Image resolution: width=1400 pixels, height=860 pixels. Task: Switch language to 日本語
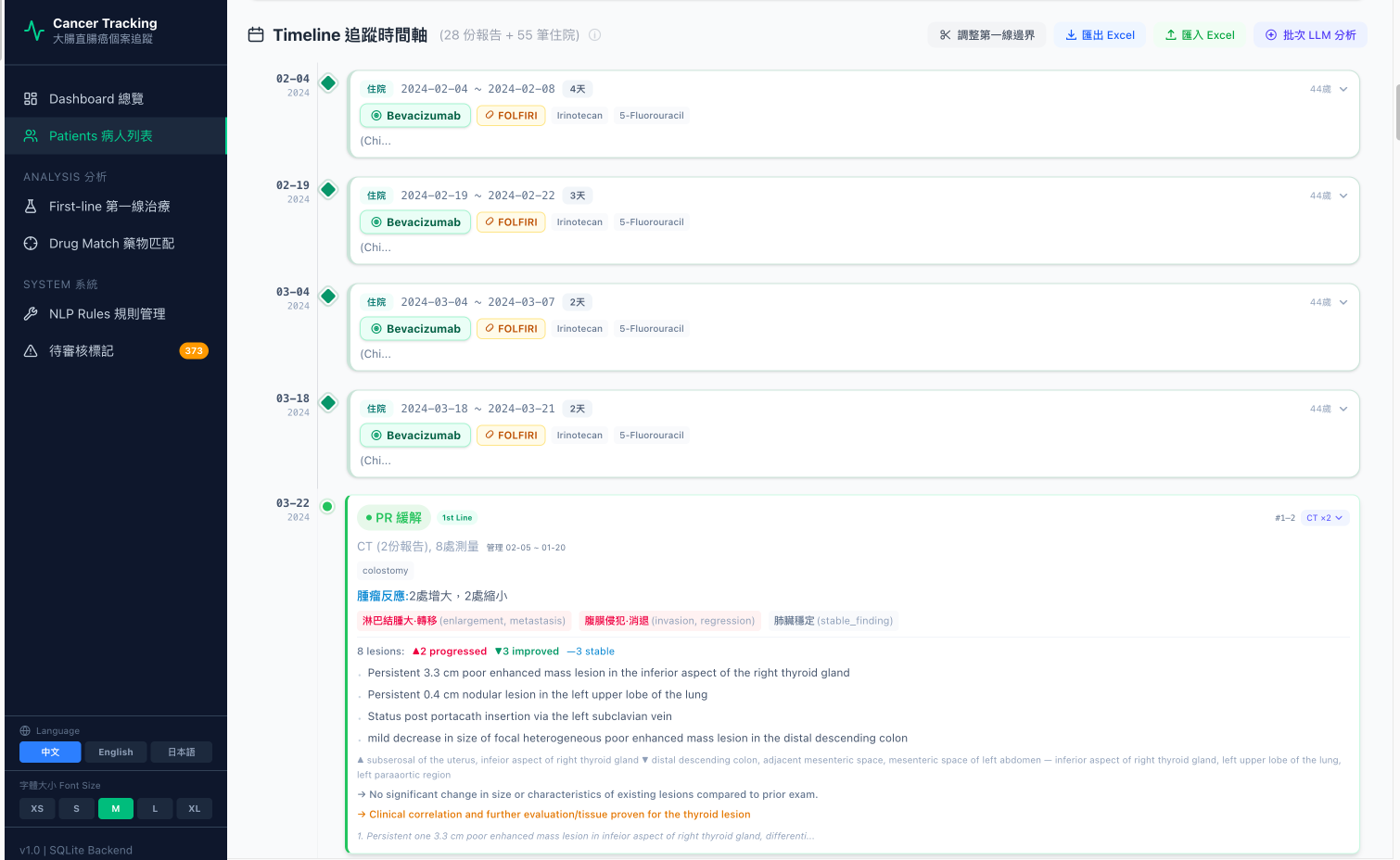[x=182, y=752]
